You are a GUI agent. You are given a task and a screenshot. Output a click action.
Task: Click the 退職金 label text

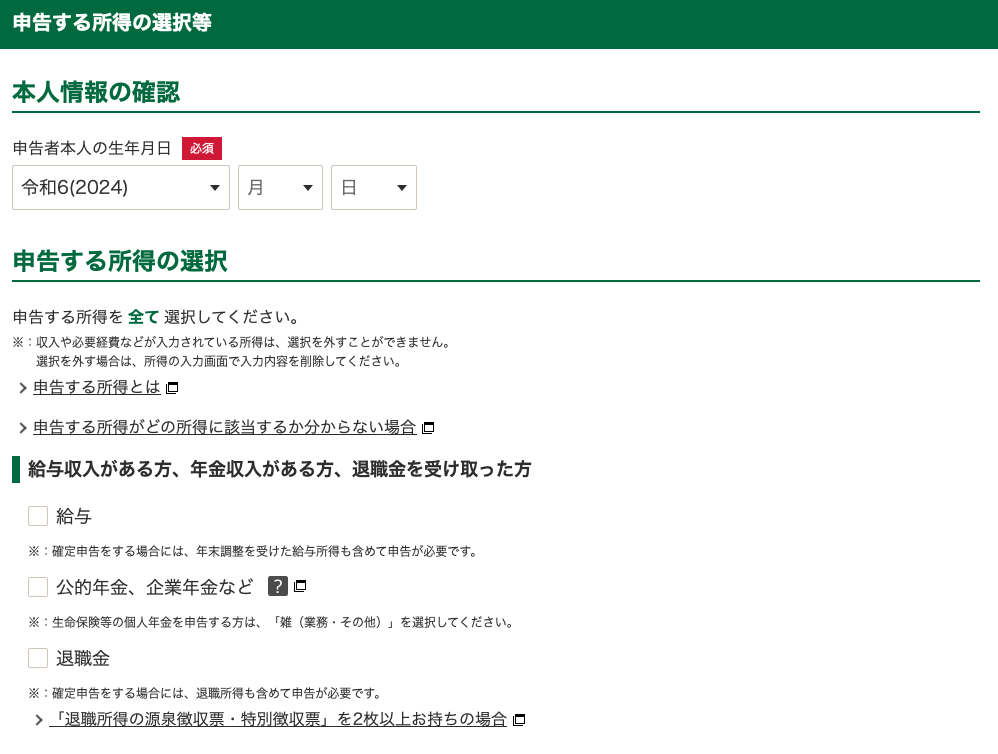coord(83,658)
